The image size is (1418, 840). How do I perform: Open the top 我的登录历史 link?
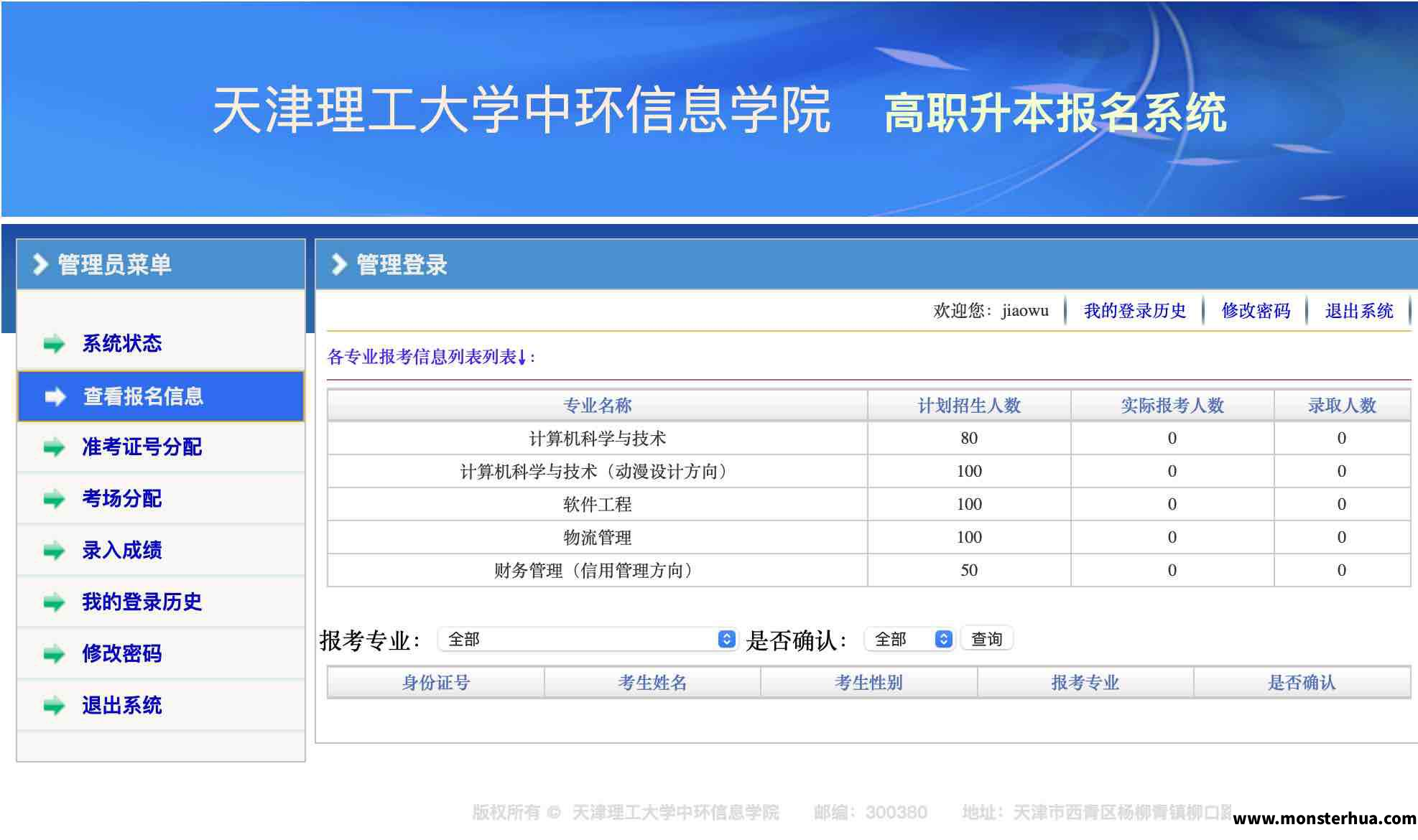[1135, 311]
